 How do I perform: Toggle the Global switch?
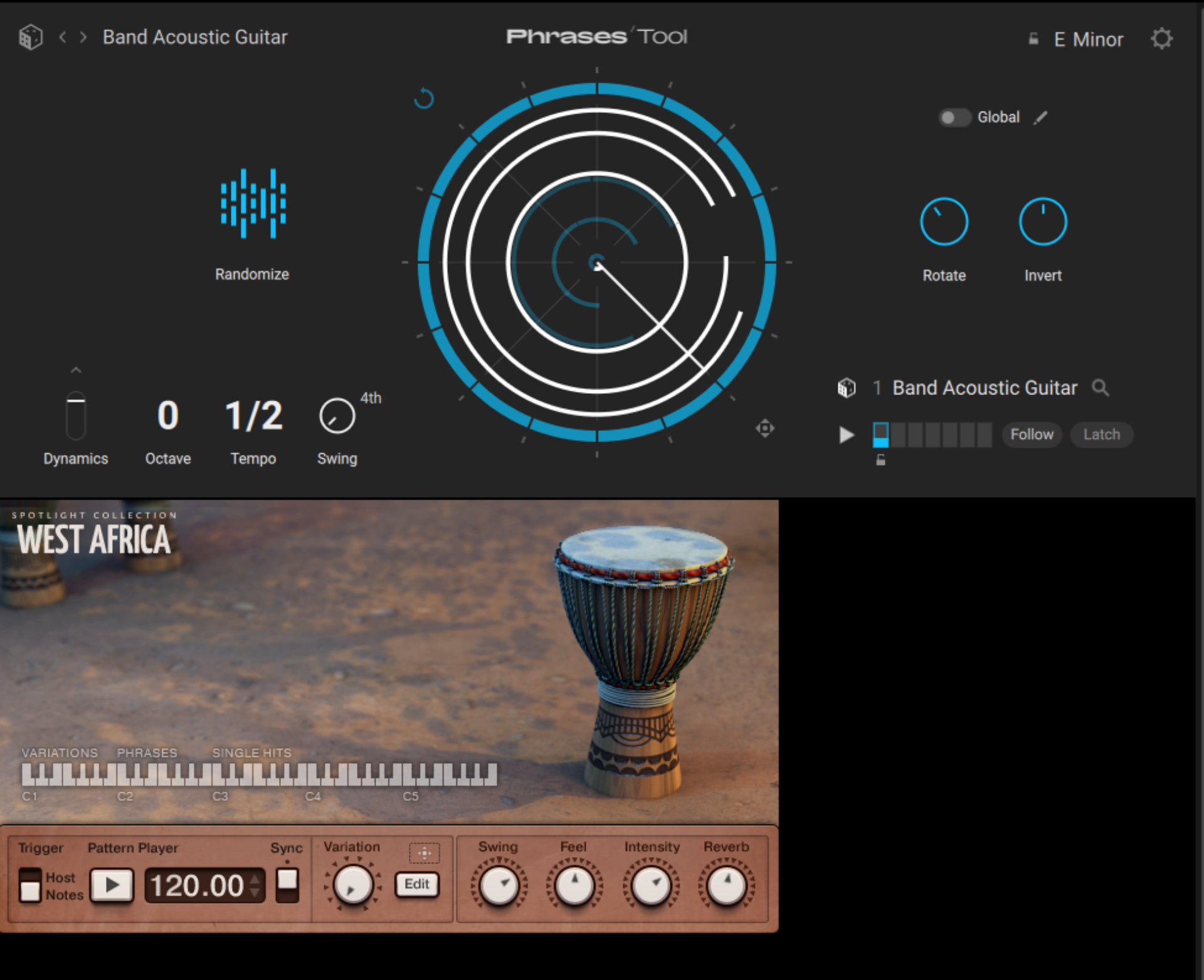(x=954, y=117)
